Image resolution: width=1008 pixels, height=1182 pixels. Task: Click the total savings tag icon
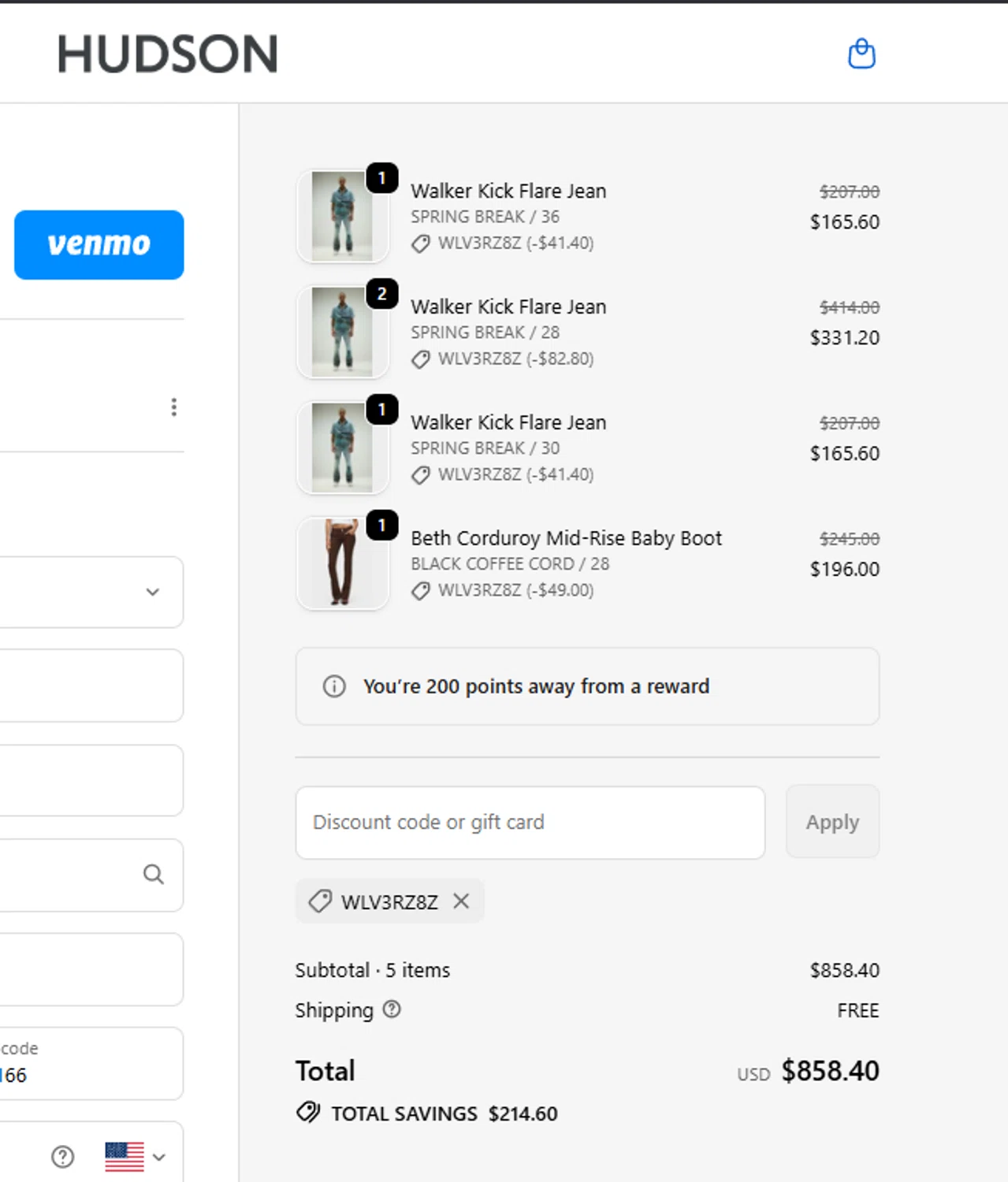[x=308, y=1113]
